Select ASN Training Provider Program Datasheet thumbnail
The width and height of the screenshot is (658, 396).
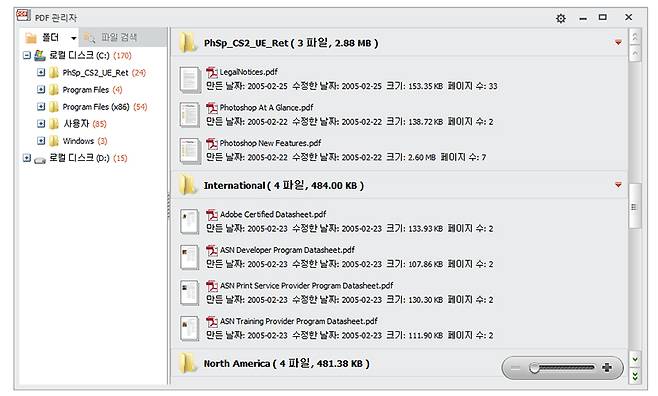(x=189, y=328)
